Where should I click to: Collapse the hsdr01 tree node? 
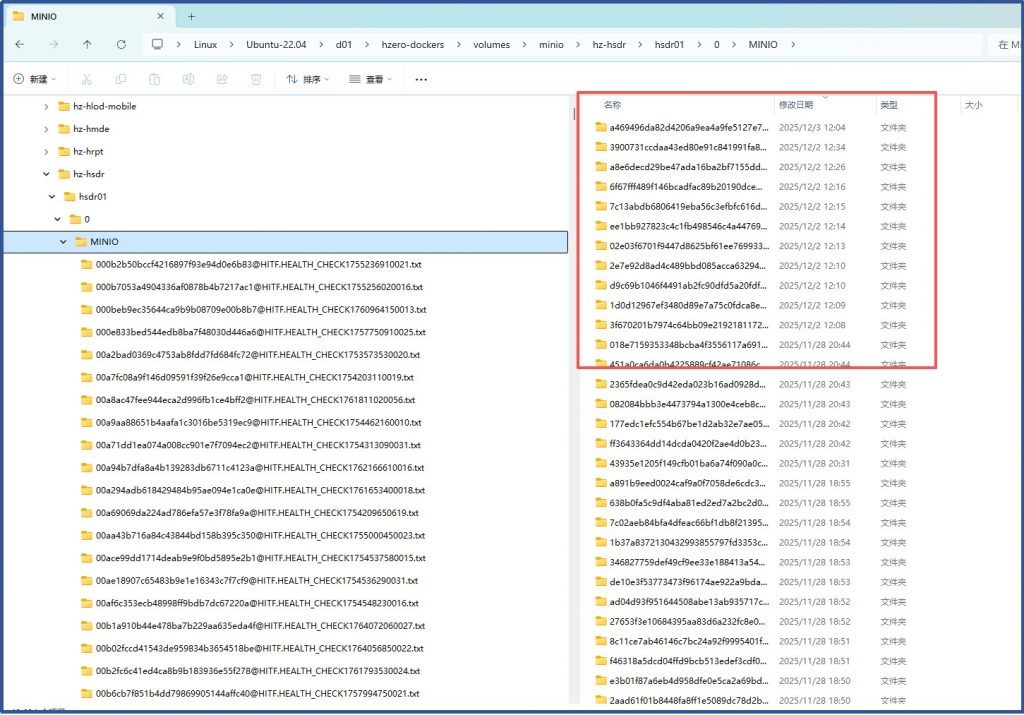[52, 197]
